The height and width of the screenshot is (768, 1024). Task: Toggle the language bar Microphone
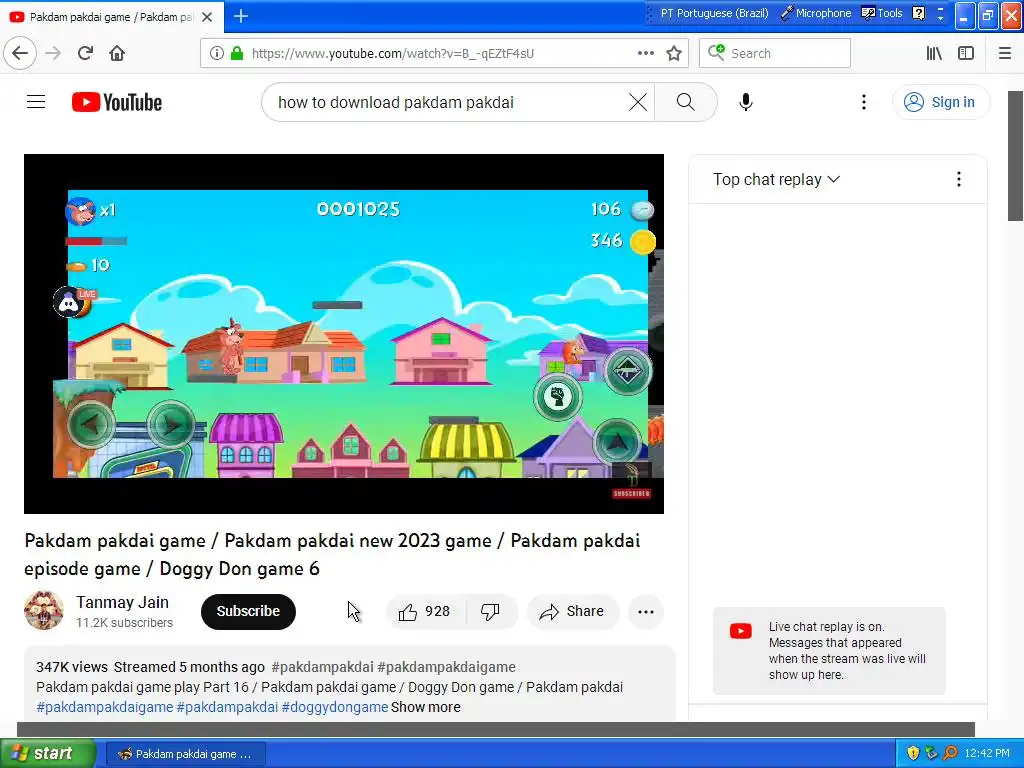pyautogui.click(x=816, y=13)
